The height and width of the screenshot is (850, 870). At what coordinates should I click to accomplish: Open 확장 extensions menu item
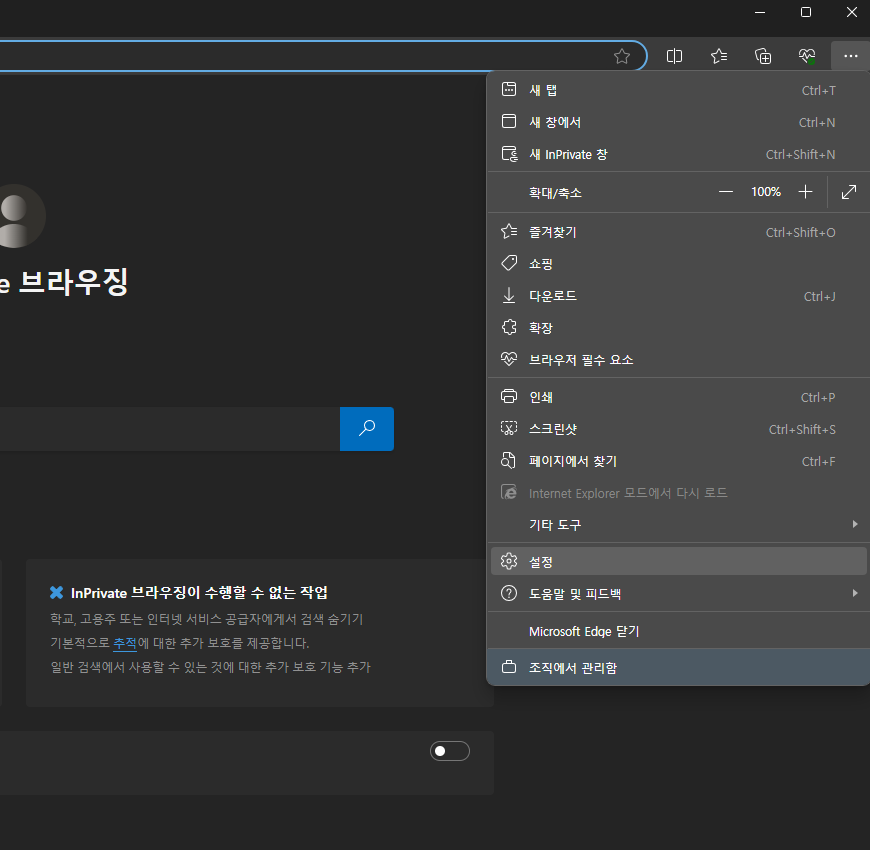click(679, 327)
